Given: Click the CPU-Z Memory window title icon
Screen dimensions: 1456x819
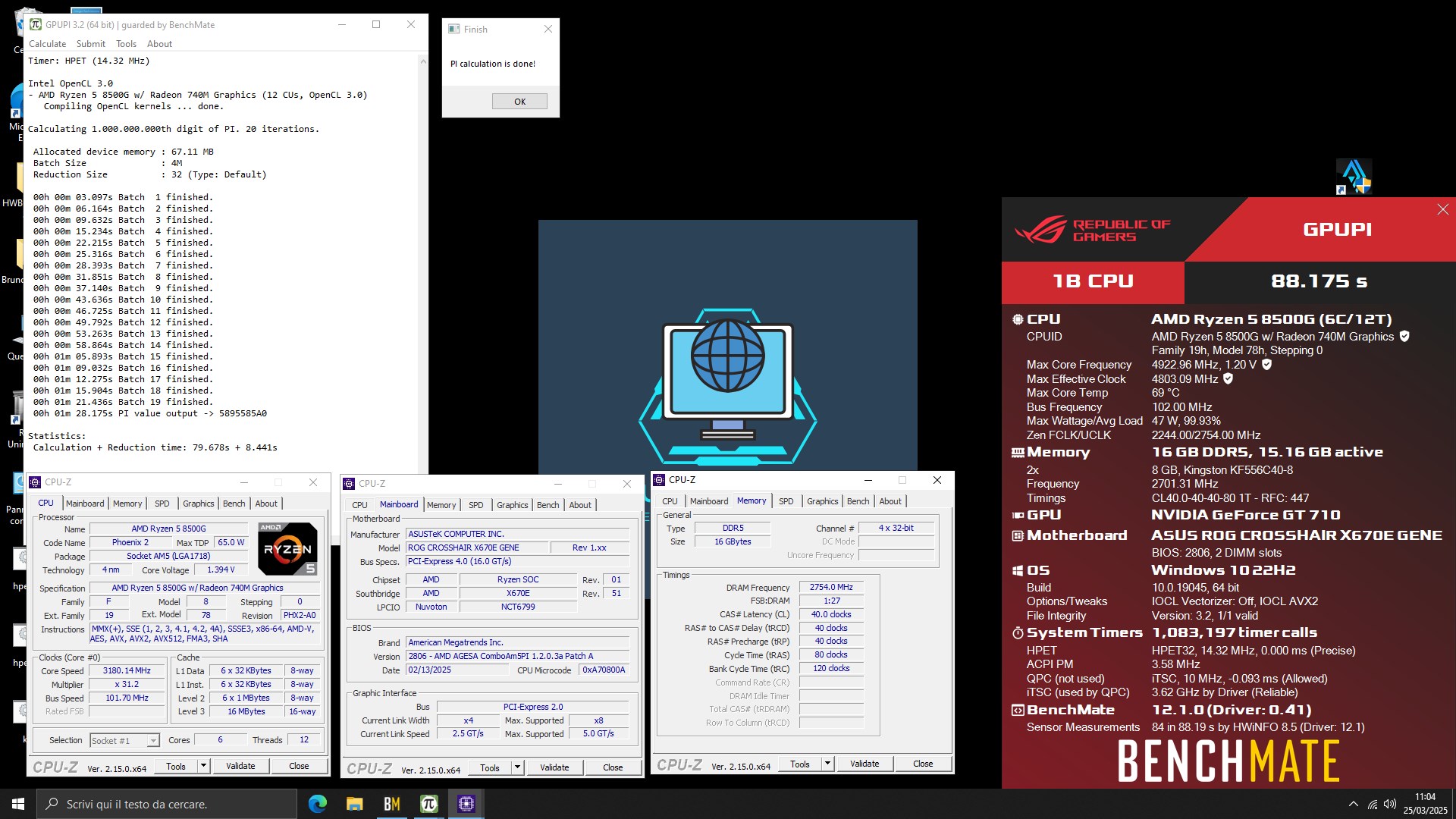Looking at the screenshot, I should [660, 480].
